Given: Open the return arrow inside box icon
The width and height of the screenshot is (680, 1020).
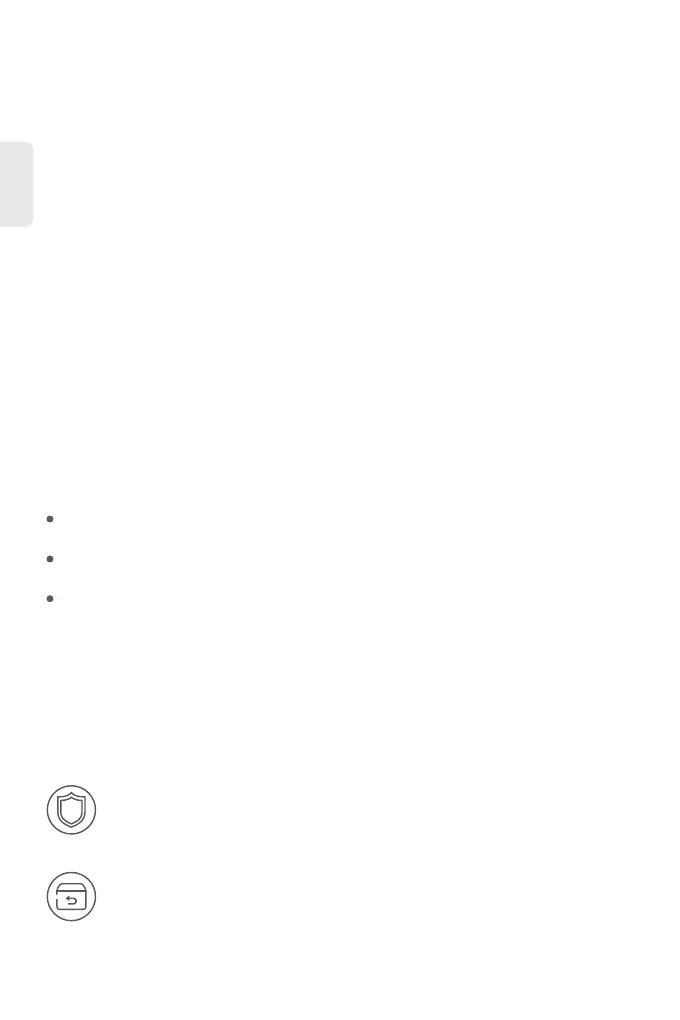Looking at the screenshot, I should click(72, 897).
